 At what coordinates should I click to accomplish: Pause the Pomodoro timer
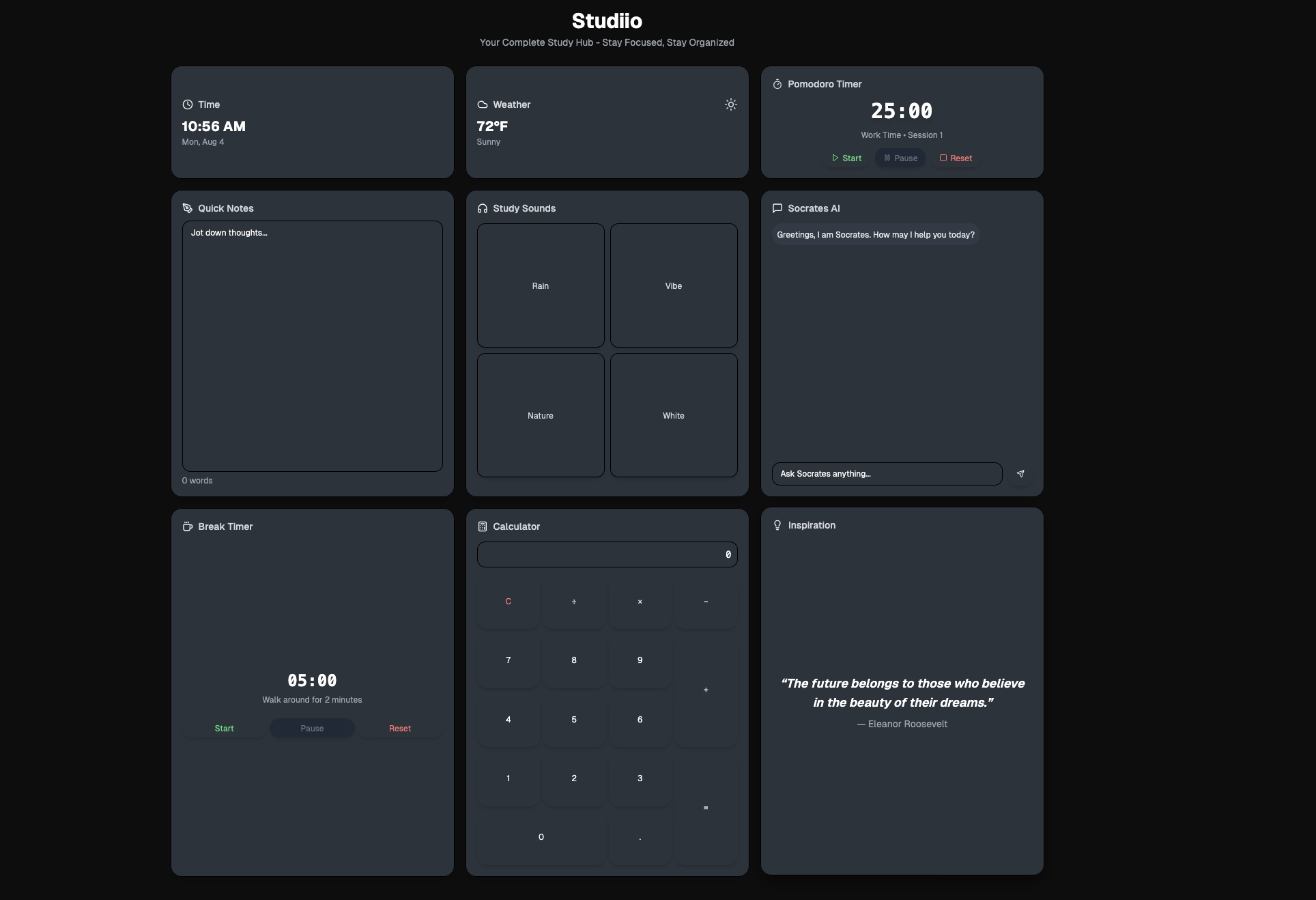coord(900,158)
